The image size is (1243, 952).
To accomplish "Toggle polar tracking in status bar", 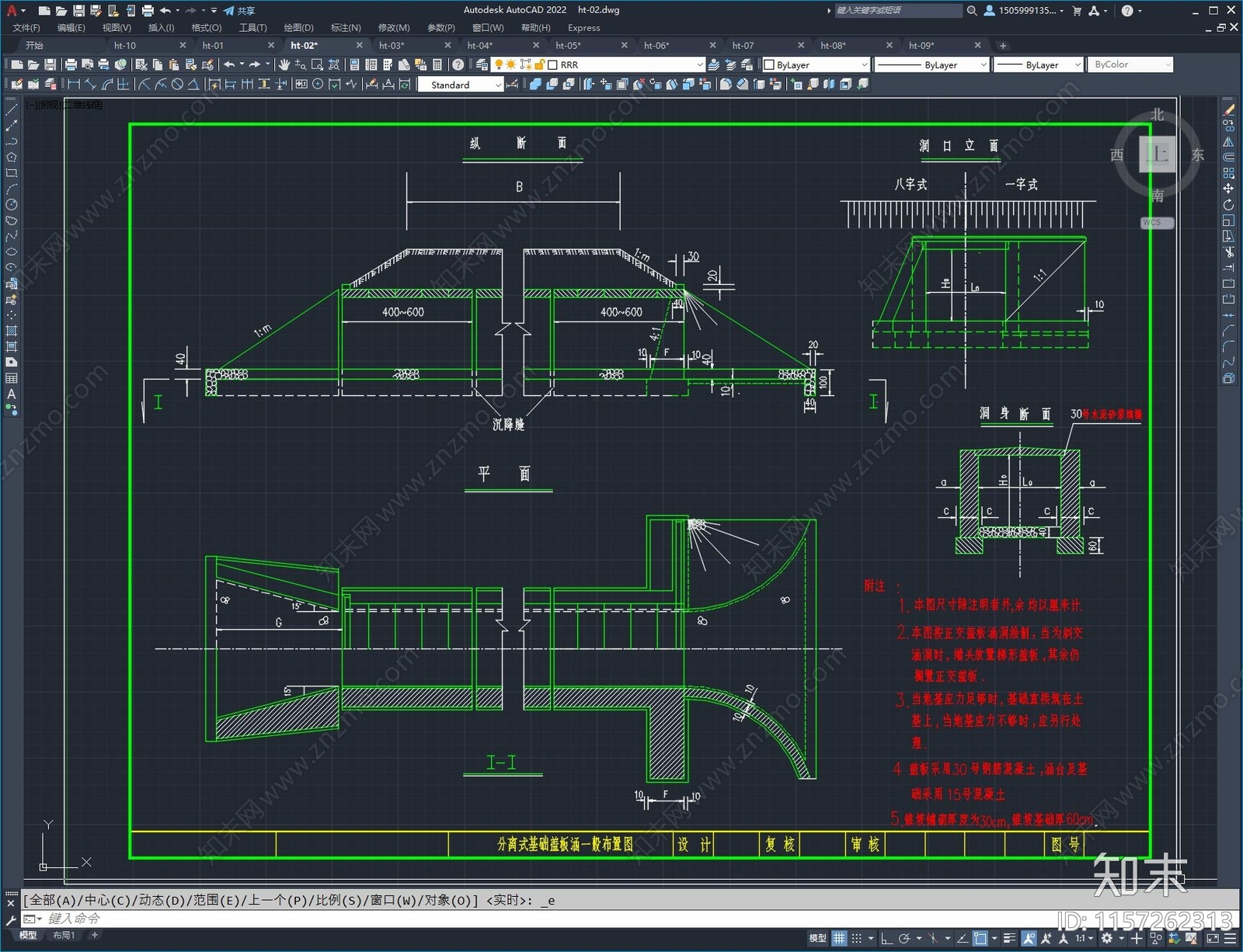I will click(x=904, y=938).
